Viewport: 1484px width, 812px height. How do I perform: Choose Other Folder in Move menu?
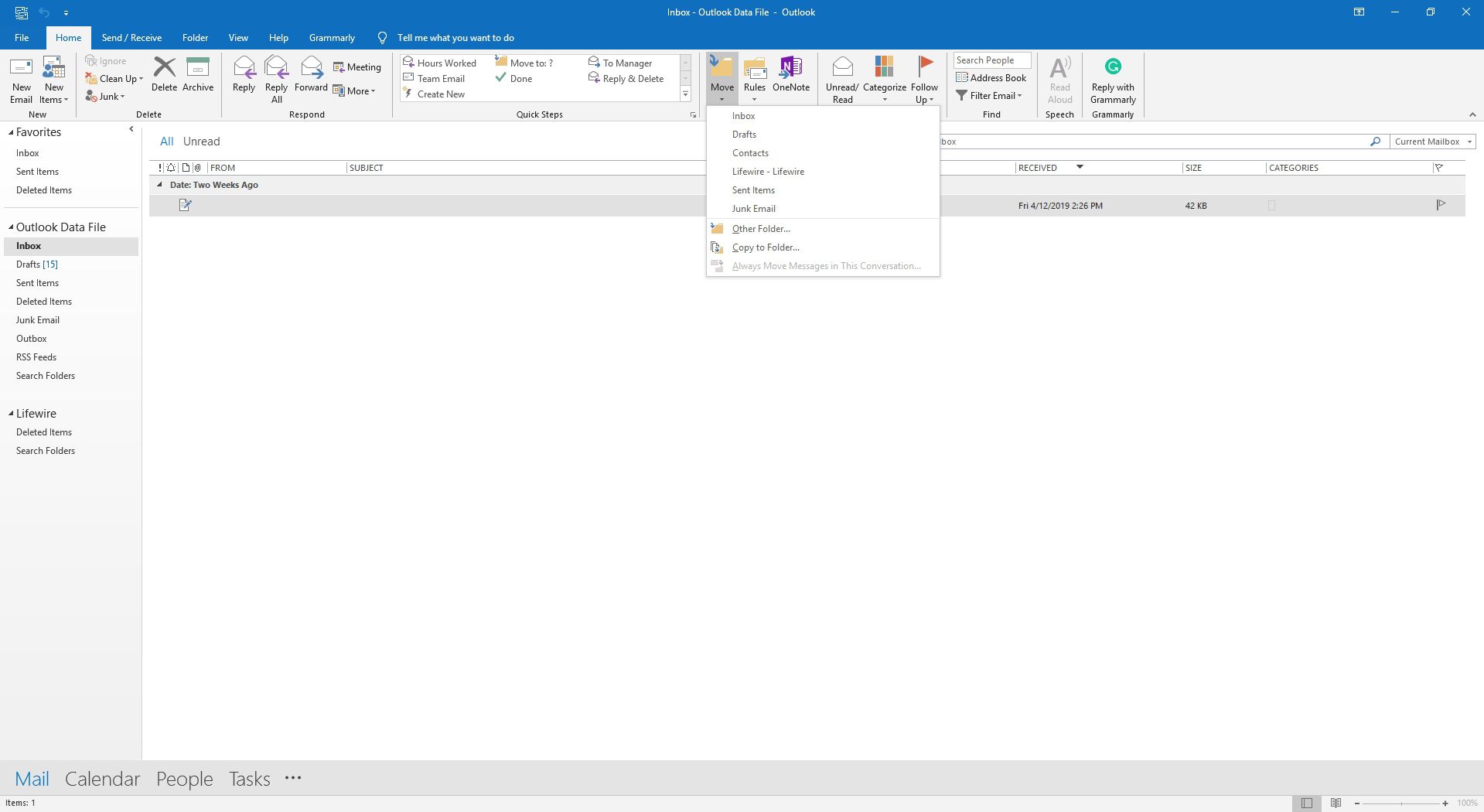tap(823, 229)
